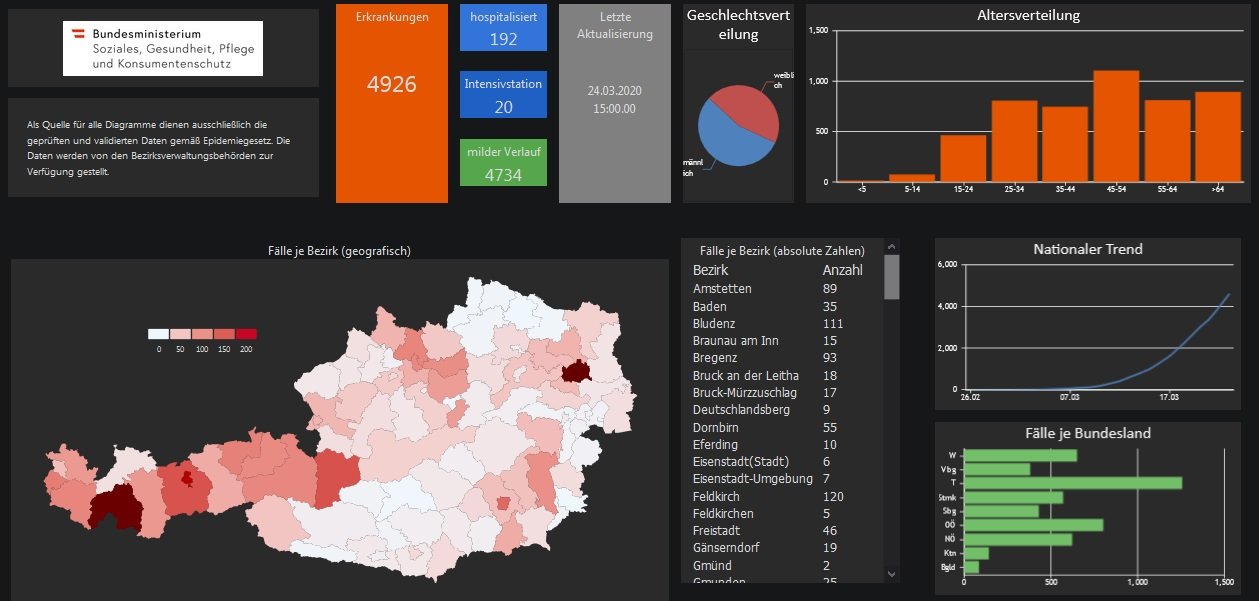Click the 5-14 age group bar
The height and width of the screenshot is (601, 1259).
point(912,178)
